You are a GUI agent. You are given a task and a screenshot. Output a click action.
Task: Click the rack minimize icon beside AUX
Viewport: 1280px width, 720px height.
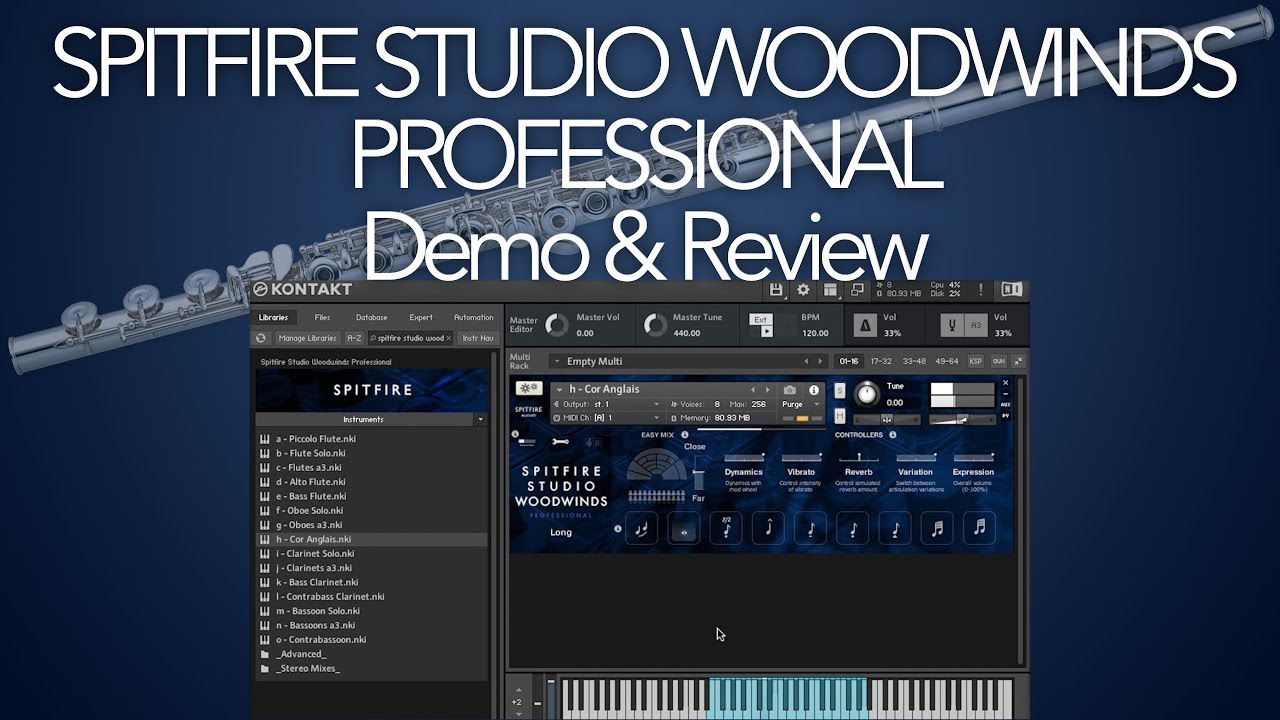pyautogui.click(x=1018, y=361)
